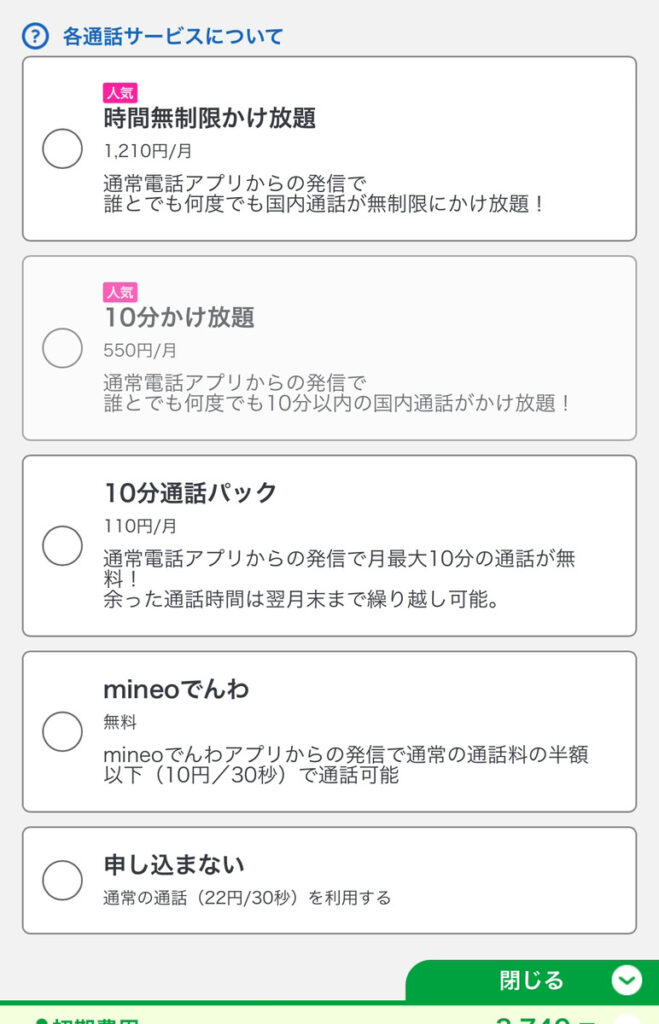Image resolution: width=659 pixels, height=1024 pixels.
Task: Select the 10分通話パック radio button
Action: [x=62, y=546]
